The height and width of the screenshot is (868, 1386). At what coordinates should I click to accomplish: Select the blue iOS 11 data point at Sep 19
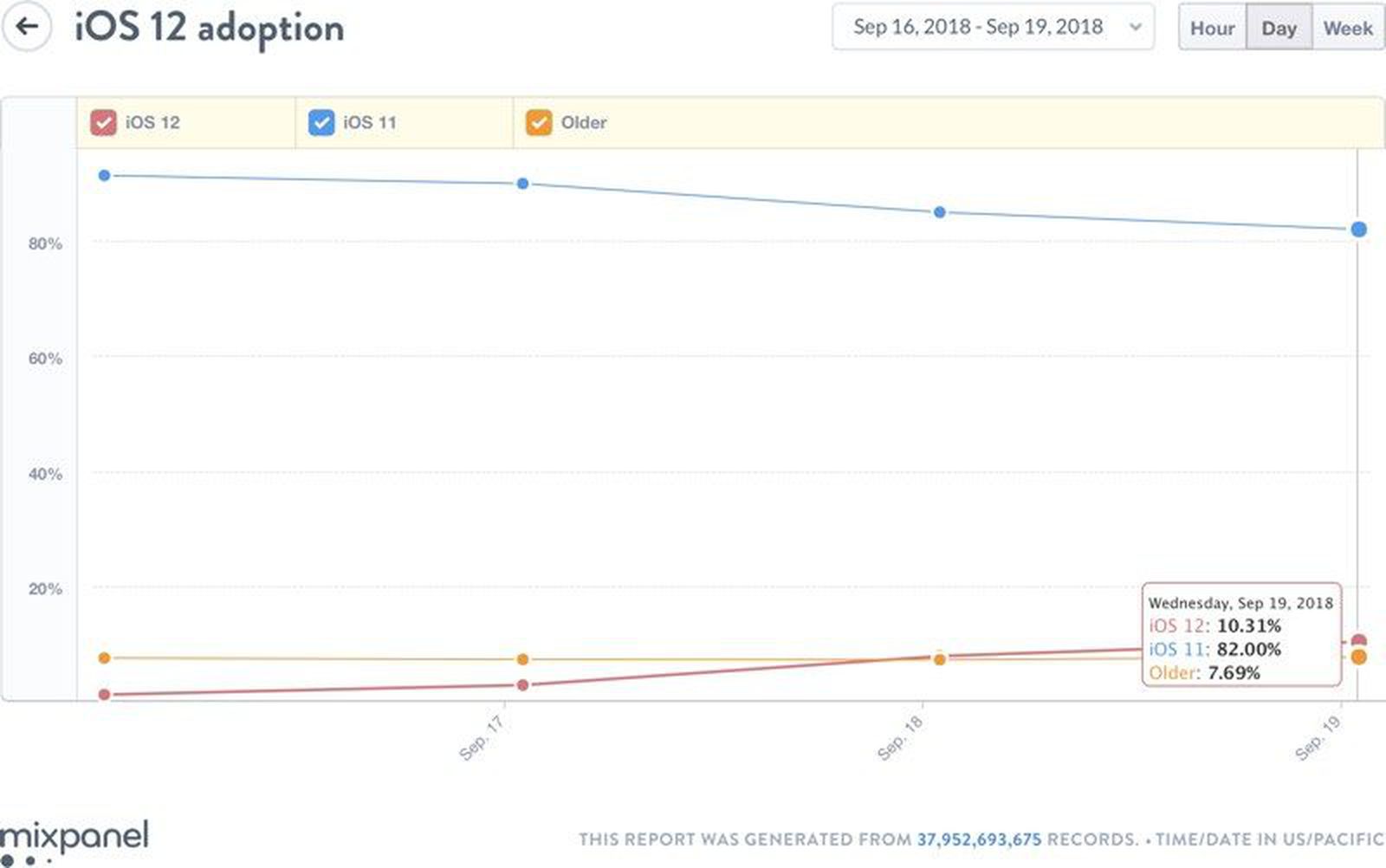coord(1357,228)
